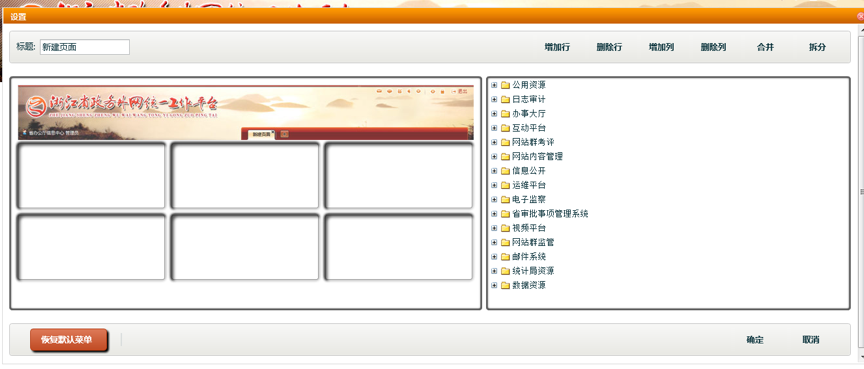The width and height of the screenshot is (864, 369).
Task: Click the 标题 input field
Action: coord(85,47)
